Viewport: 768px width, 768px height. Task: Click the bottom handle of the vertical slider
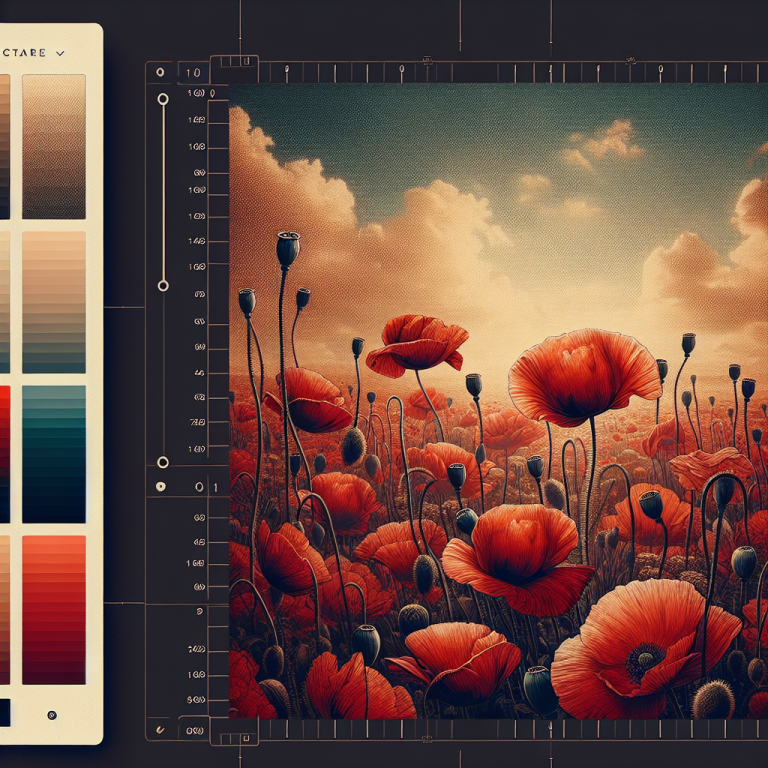[163, 462]
